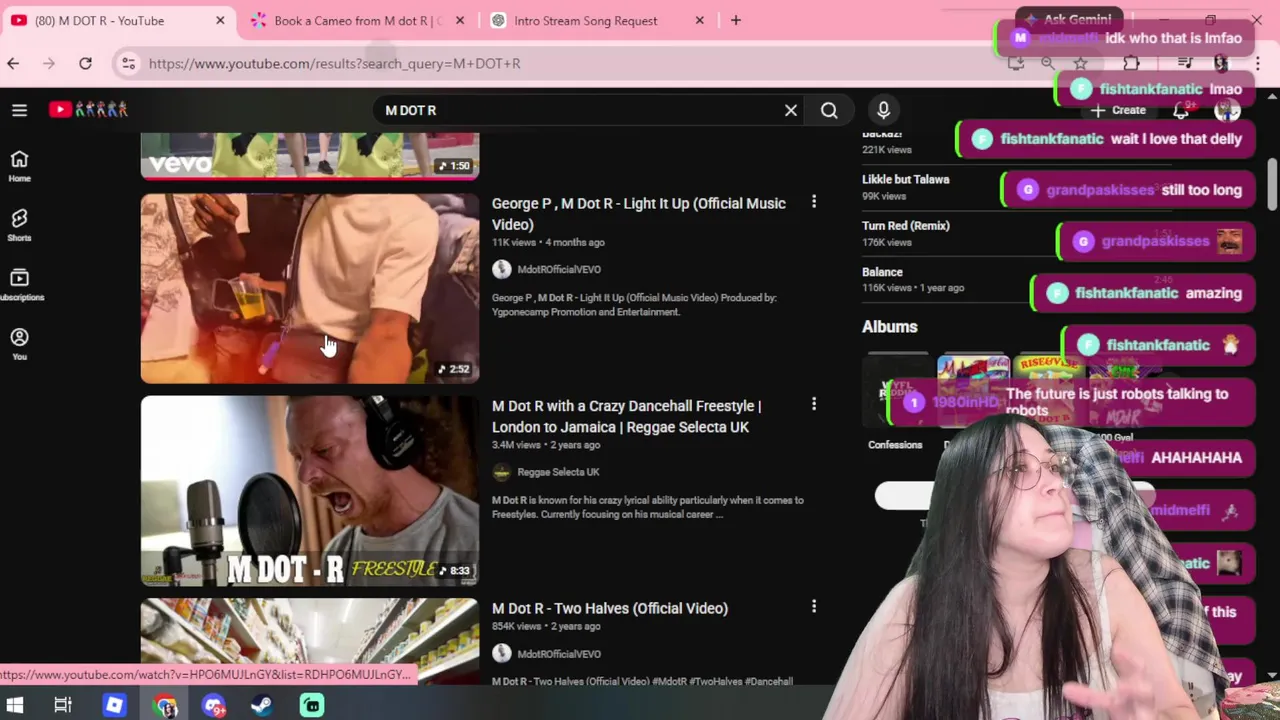Play the M DOT-R Freestyle thumbnail
The image size is (1280, 720).
click(310, 490)
